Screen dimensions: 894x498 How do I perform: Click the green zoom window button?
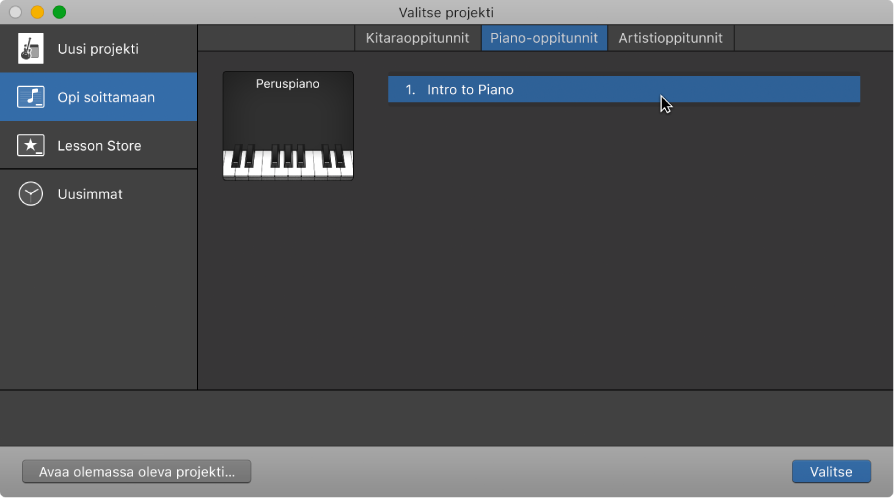[x=59, y=12]
